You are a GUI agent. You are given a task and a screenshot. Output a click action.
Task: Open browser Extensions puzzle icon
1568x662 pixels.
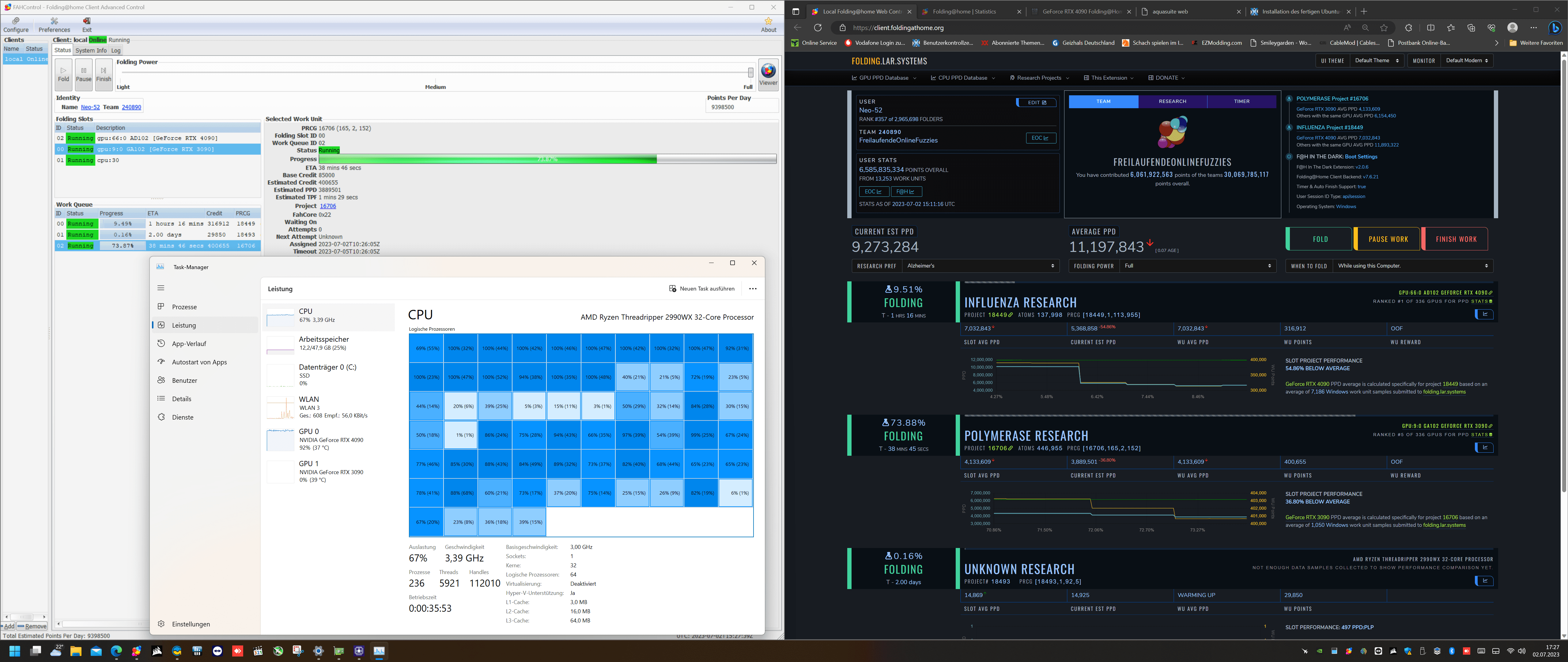1408,27
